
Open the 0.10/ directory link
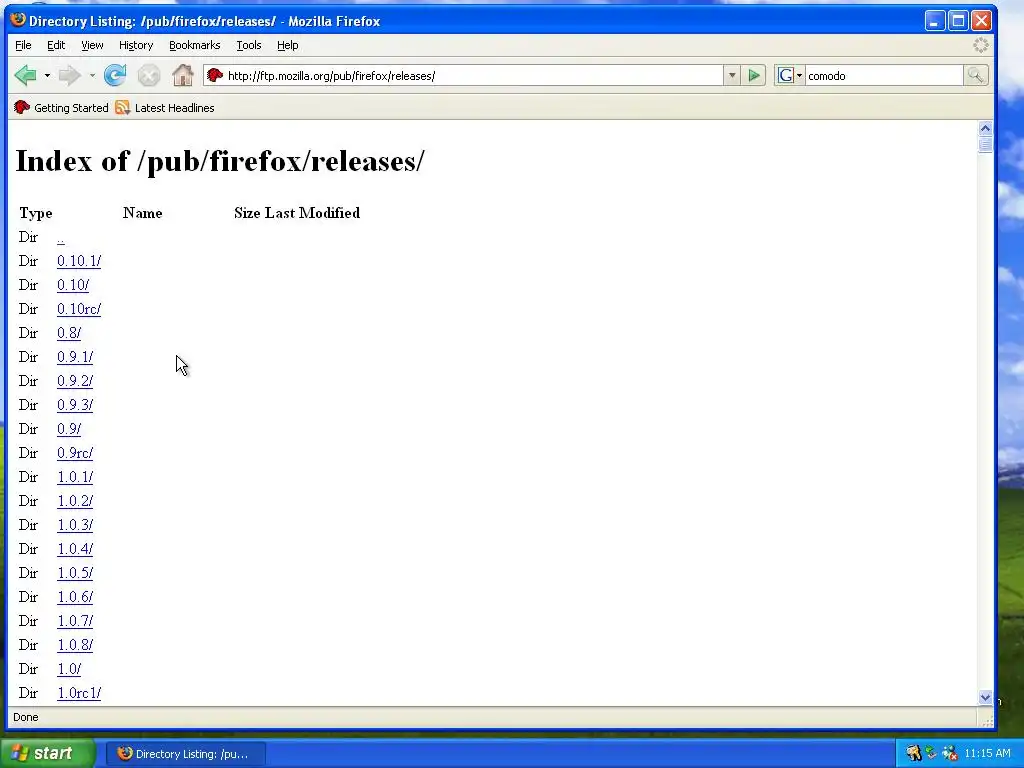[73, 285]
